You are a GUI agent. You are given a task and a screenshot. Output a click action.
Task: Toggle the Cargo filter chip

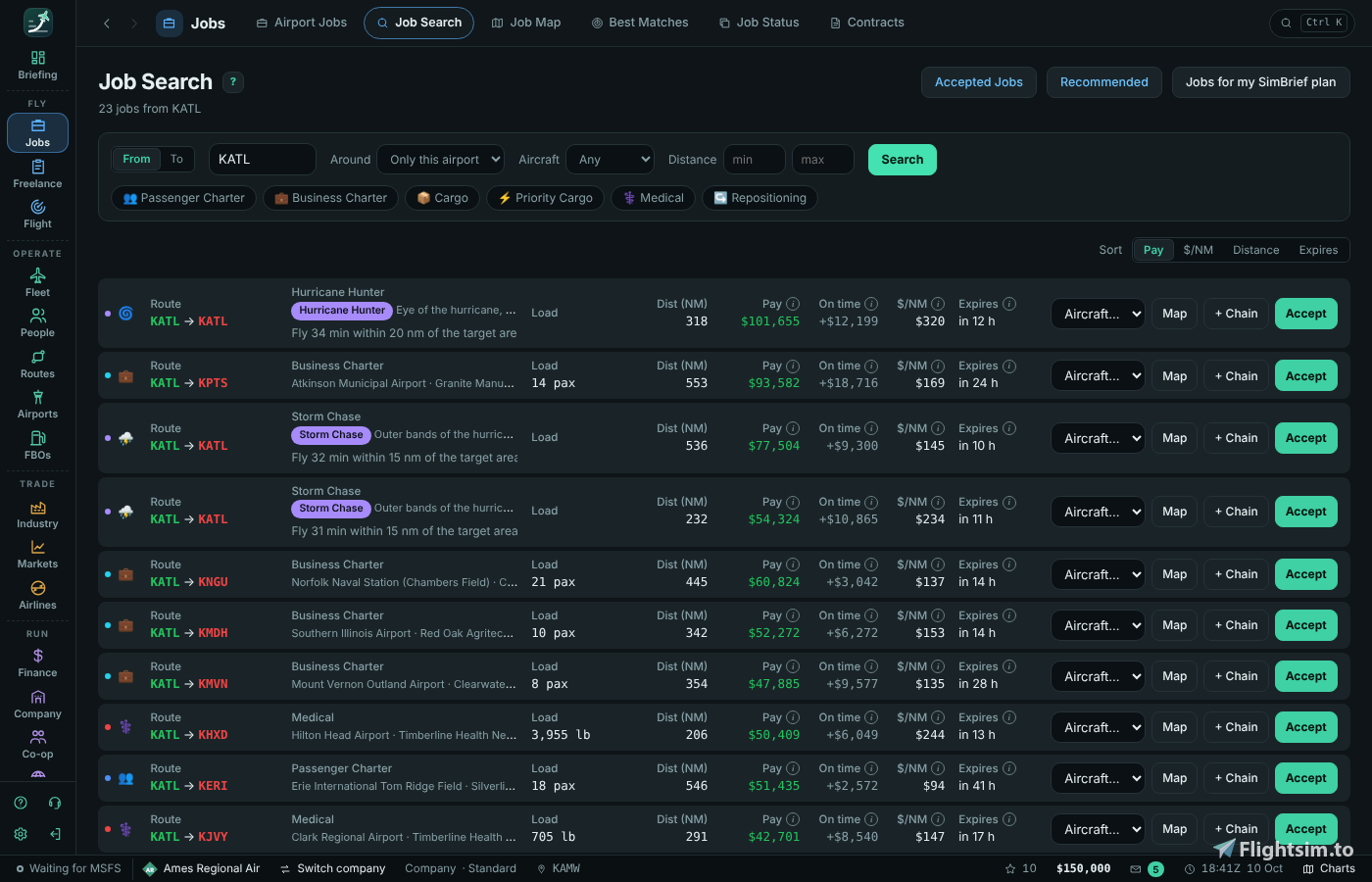pyautogui.click(x=442, y=198)
